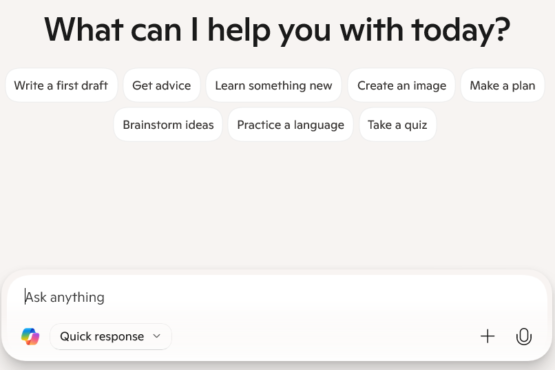The image size is (555, 370).
Task: Pick the Learn something new chip
Action: pos(273,85)
